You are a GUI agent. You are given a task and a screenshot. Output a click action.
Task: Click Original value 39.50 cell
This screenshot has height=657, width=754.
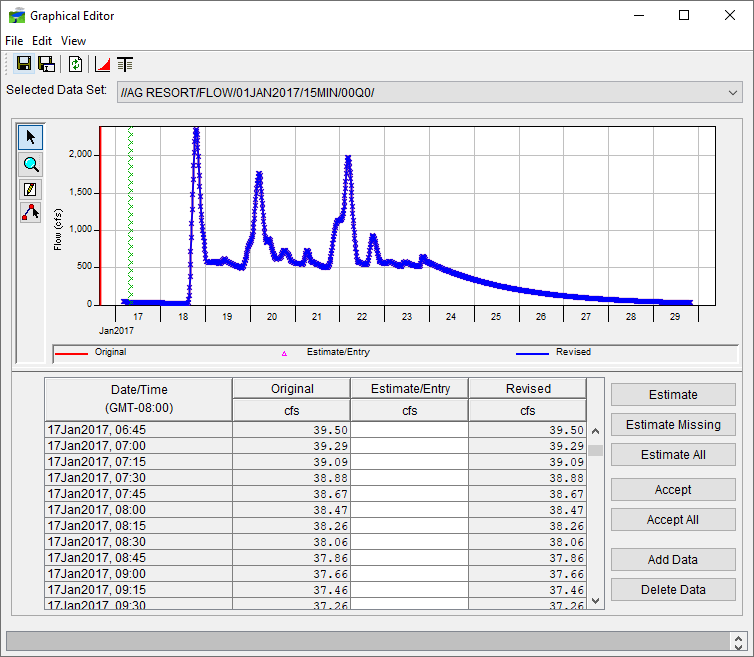coord(291,430)
